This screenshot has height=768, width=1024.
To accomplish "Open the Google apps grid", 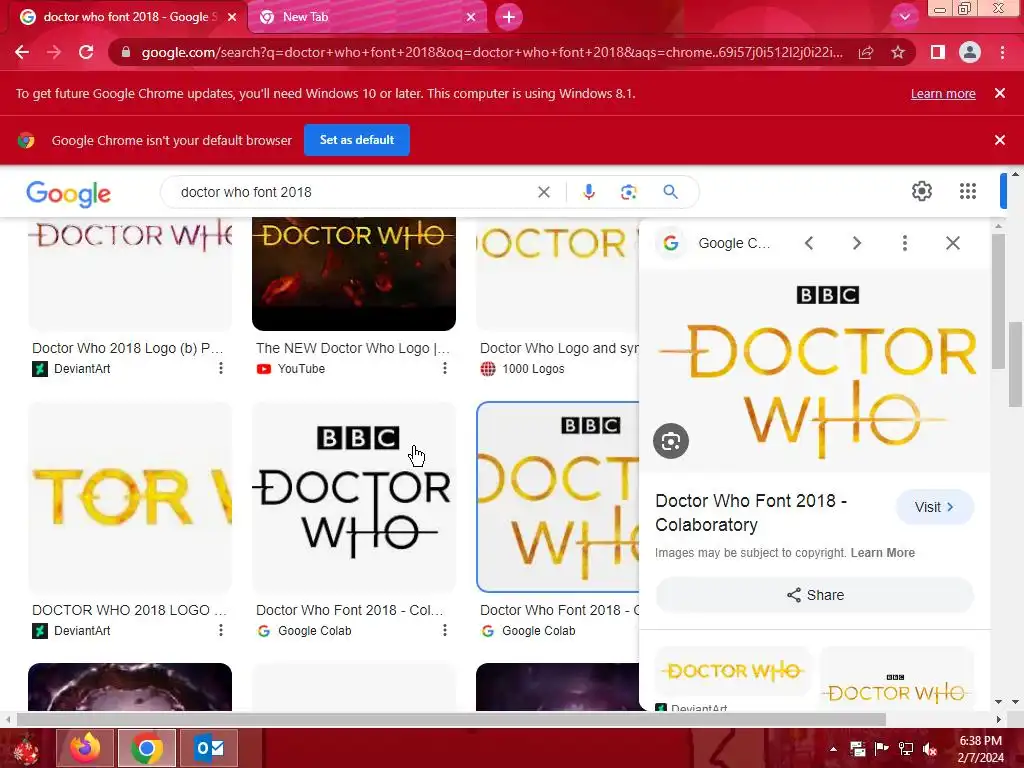I will [x=968, y=191].
